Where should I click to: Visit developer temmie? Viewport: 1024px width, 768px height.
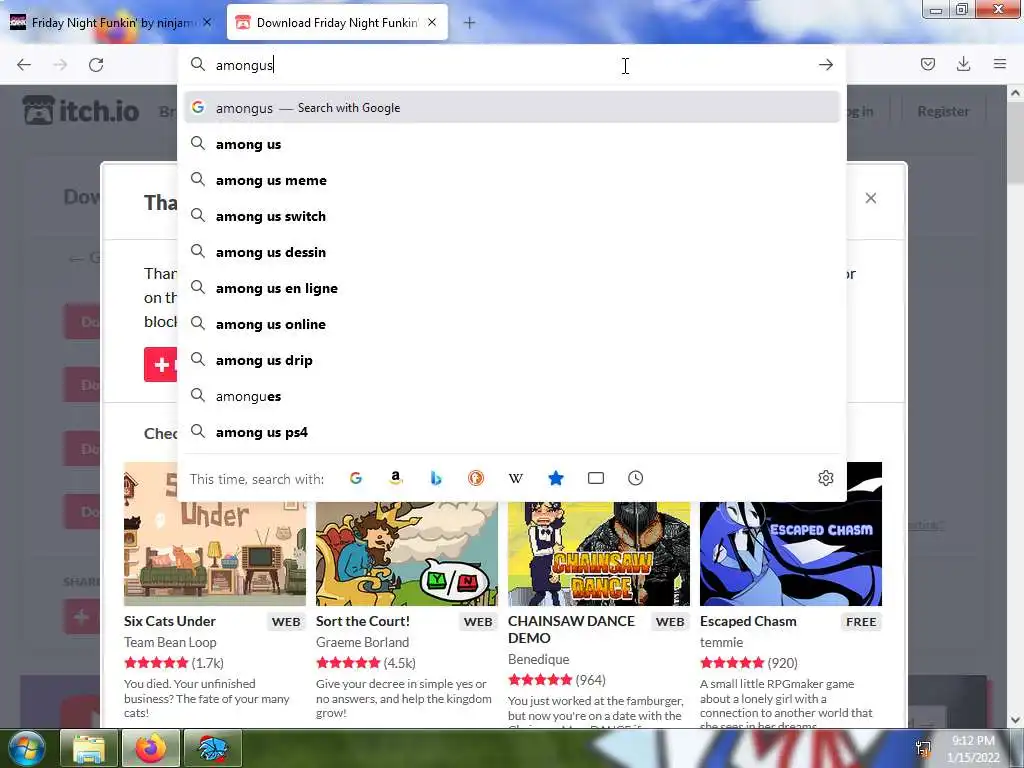click(x=722, y=642)
